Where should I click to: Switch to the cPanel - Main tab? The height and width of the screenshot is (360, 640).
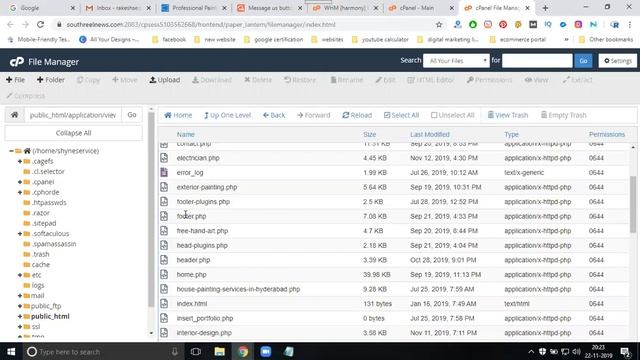click(x=421, y=8)
